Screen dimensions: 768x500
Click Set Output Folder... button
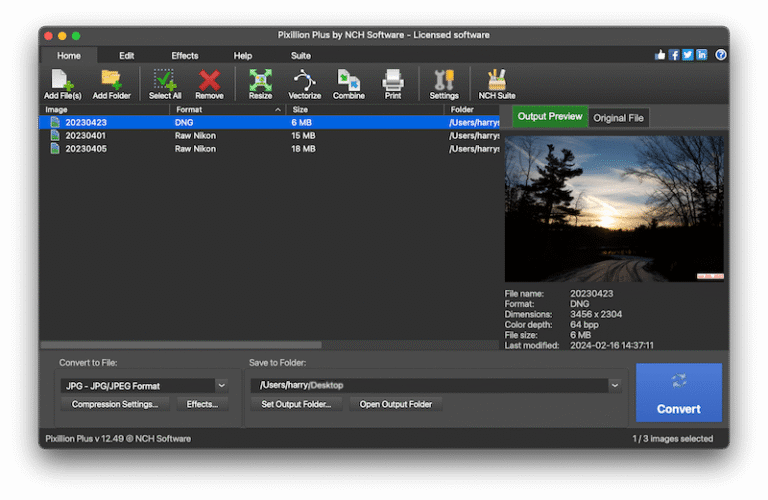pyautogui.click(x=296, y=405)
